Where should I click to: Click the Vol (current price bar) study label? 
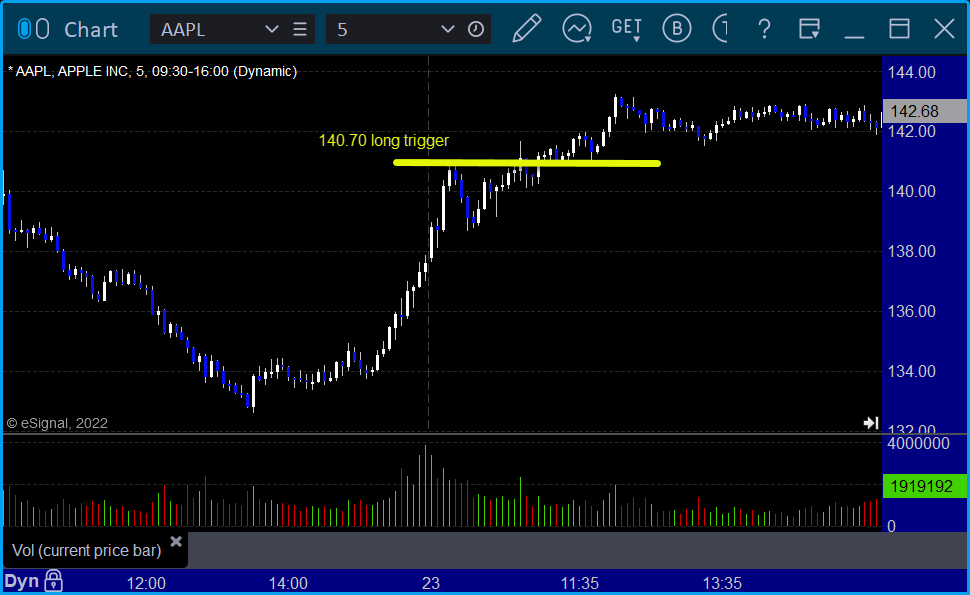(x=87, y=550)
